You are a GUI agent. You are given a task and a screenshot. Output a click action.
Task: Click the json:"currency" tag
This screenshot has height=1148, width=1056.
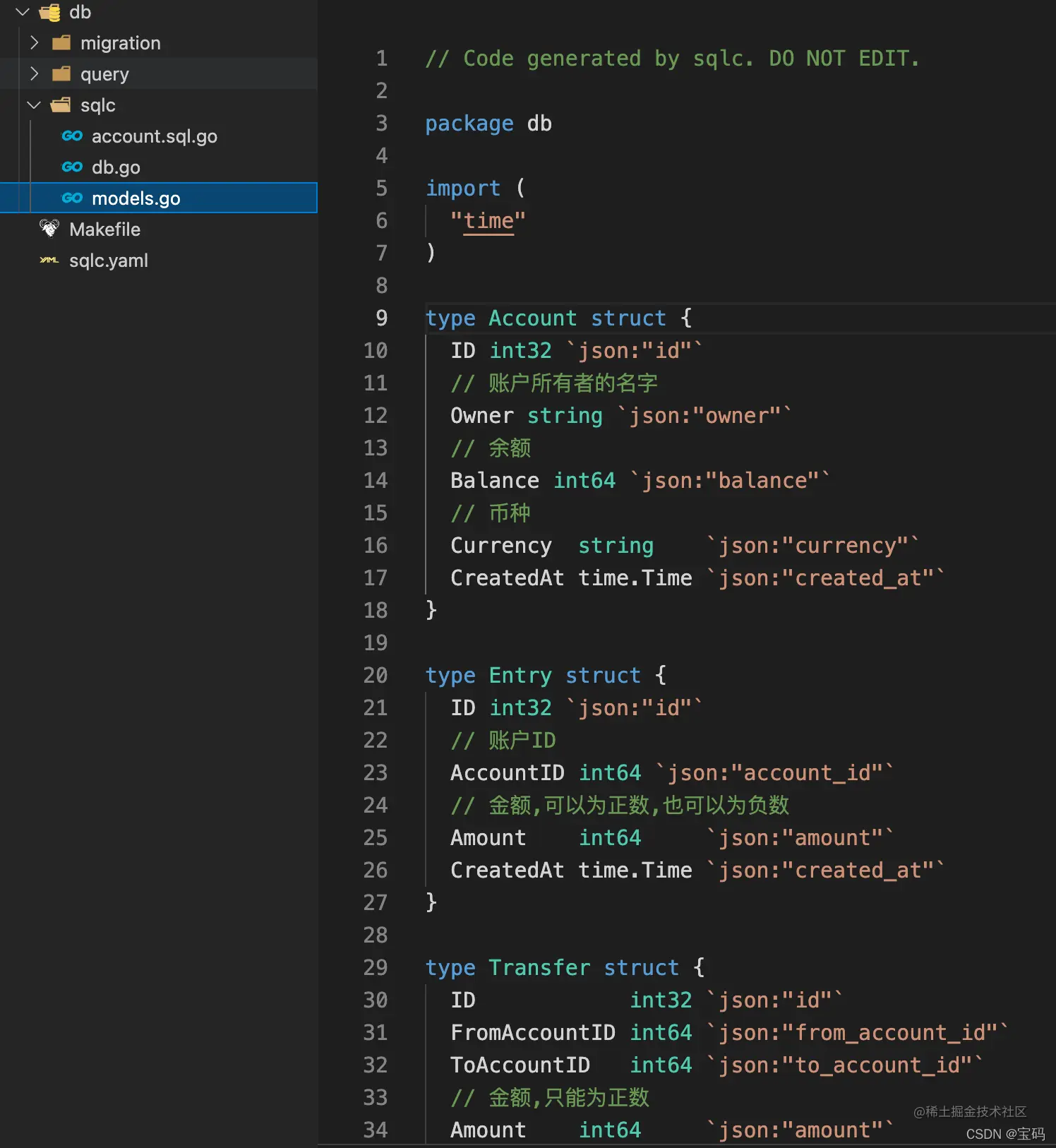click(x=813, y=546)
